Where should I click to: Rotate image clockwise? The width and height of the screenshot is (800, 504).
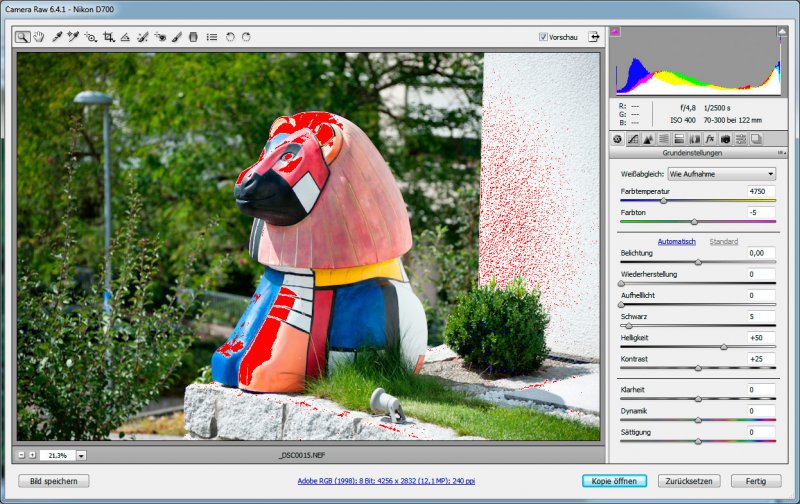[246, 37]
